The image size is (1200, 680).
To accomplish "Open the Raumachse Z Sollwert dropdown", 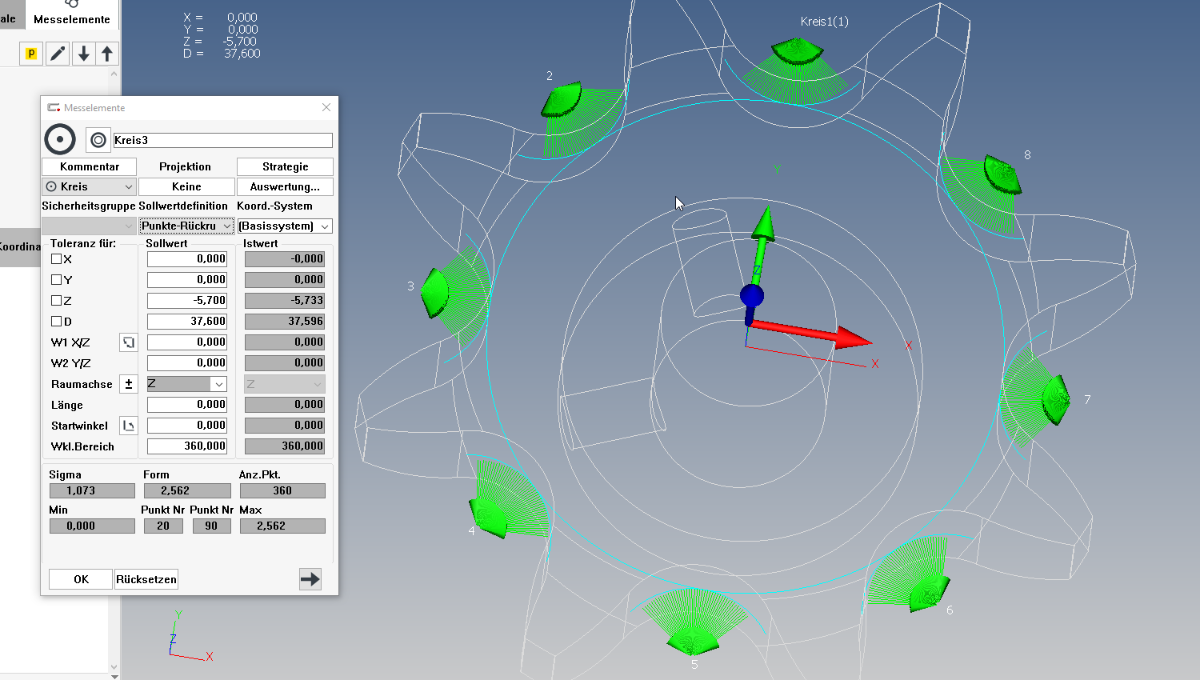I will click(x=187, y=384).
